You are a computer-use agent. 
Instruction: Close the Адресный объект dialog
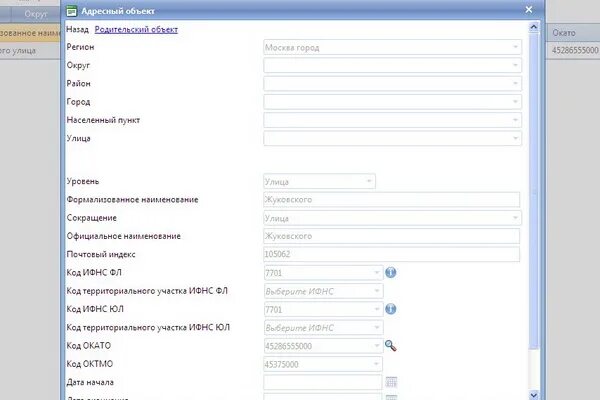[x=529, y=10]
